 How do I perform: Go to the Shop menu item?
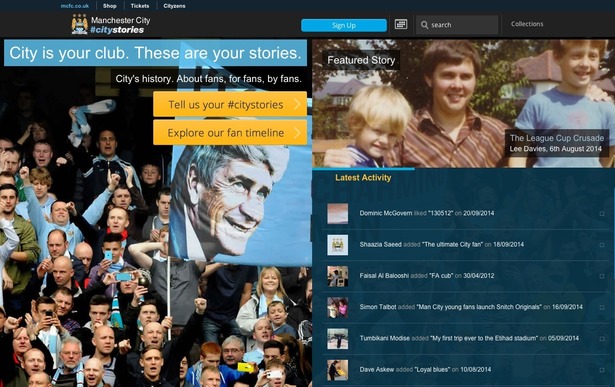click(109, 6)
